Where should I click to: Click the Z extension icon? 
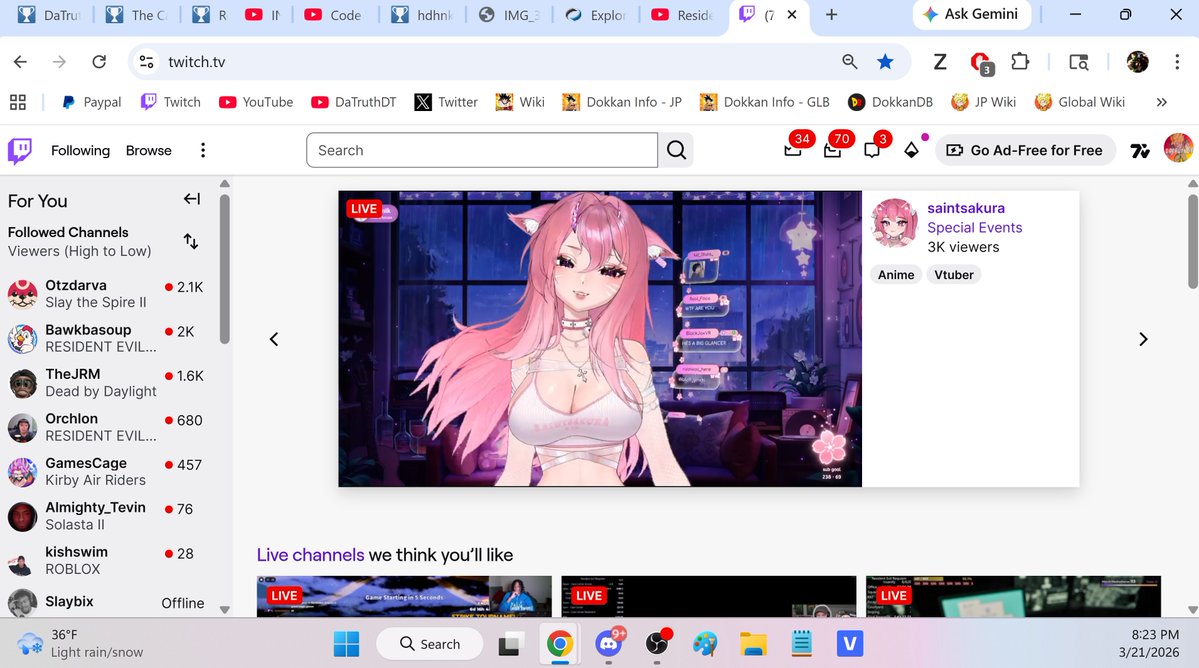(940, 62)
